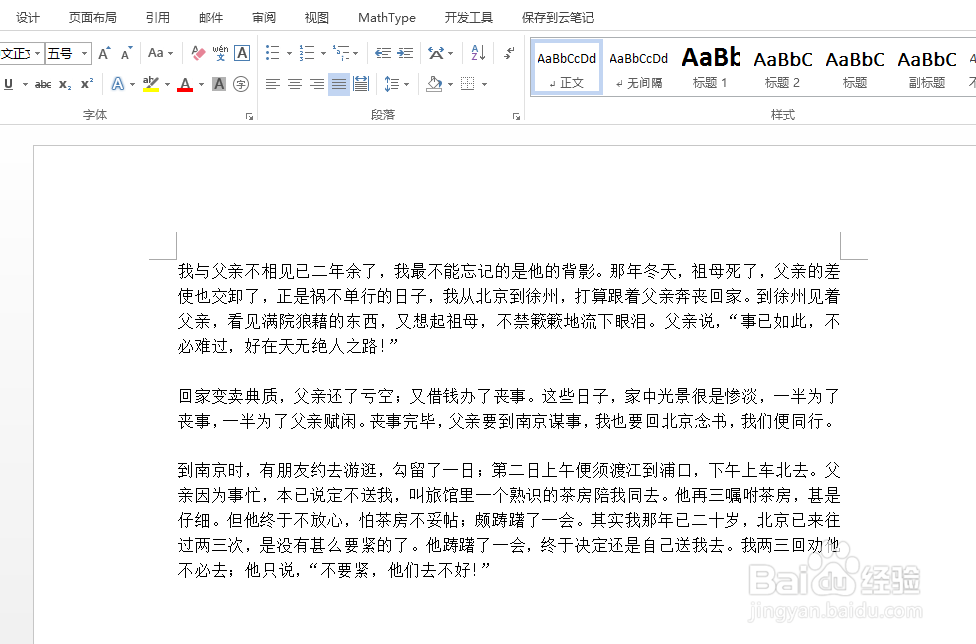Click the numbered list icon

pos(307,53)
